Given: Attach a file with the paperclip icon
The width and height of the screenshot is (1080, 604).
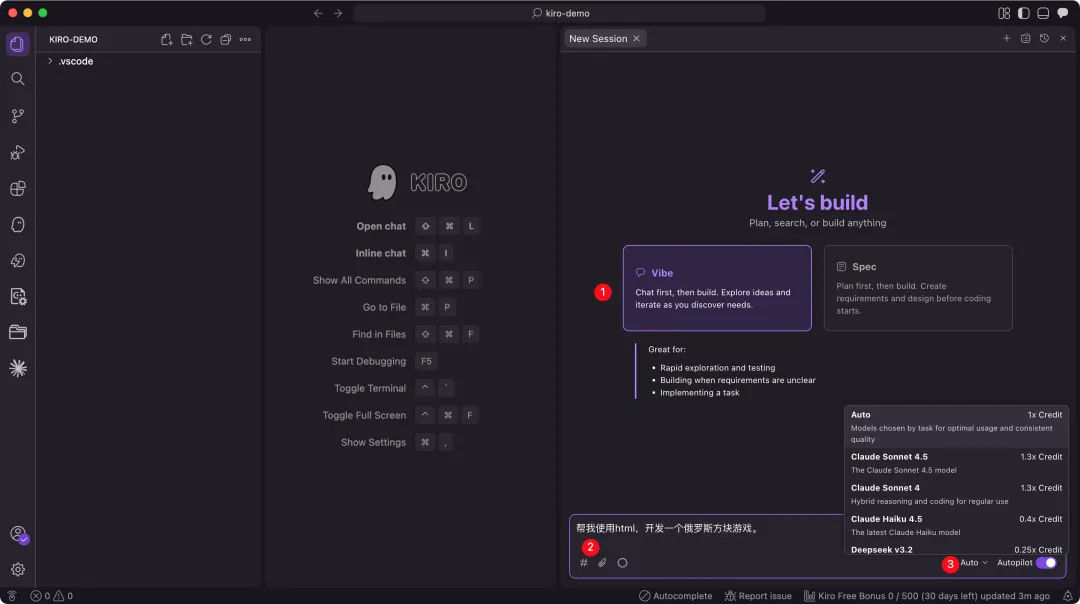Looking at the screenshot, I should pyautogui.click(x=603, y=563).
